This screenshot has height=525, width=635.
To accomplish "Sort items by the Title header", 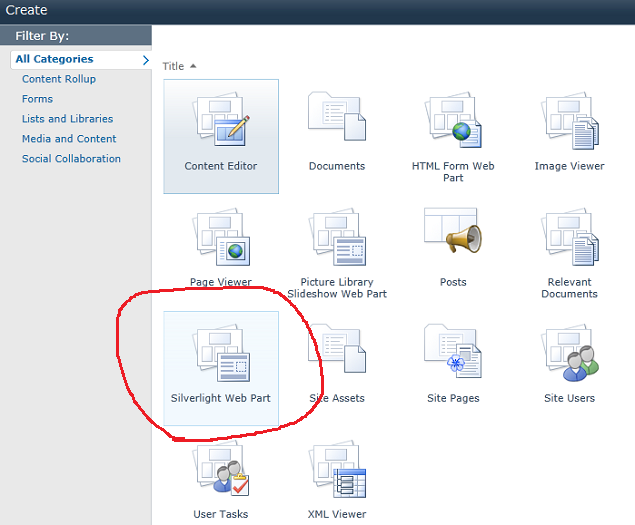I will [x=173, y=66].
